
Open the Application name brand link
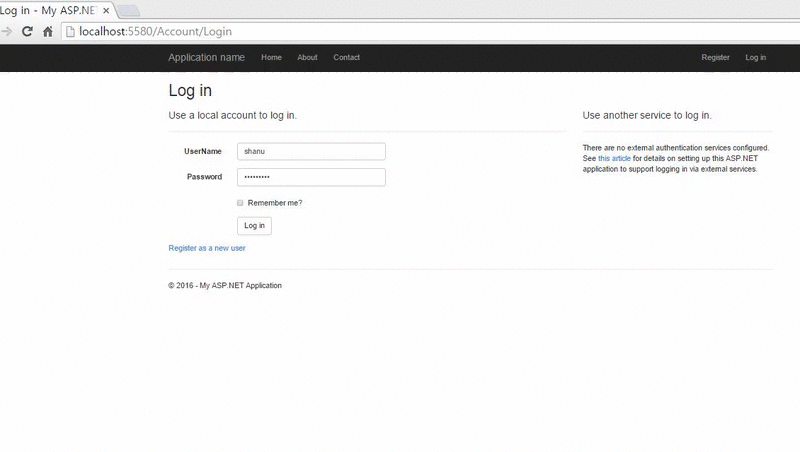click(207, 58)
